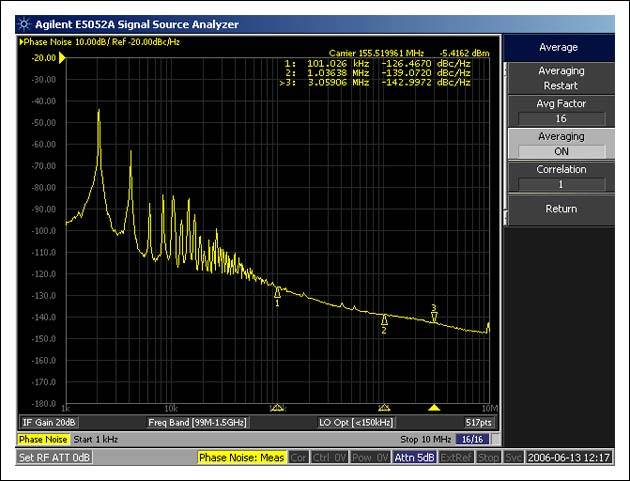The height and width of the screenshot is (481, 630).
Task: Click the marker 2 indicator on the frequency axis
Action: click(x=384, y=408)
